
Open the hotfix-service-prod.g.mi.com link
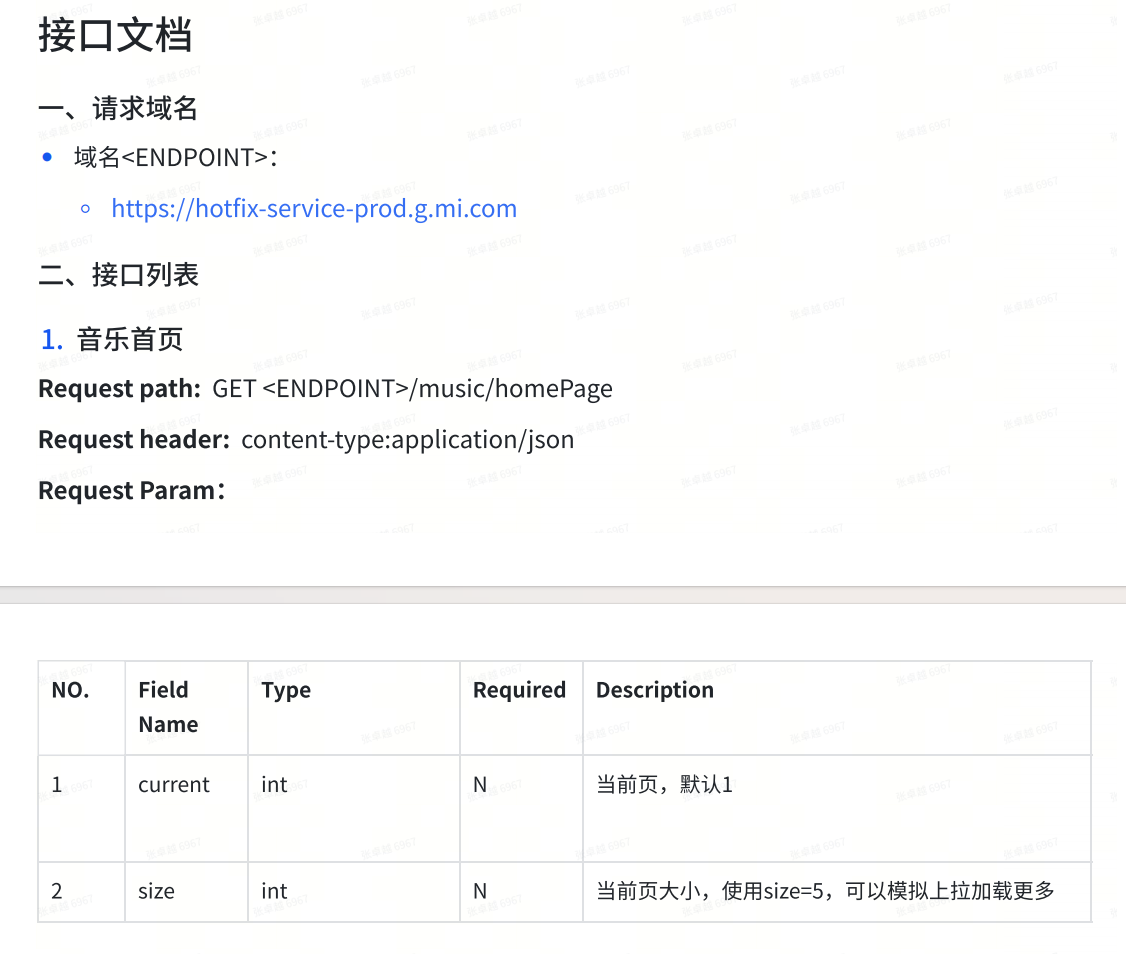(314, 208)
